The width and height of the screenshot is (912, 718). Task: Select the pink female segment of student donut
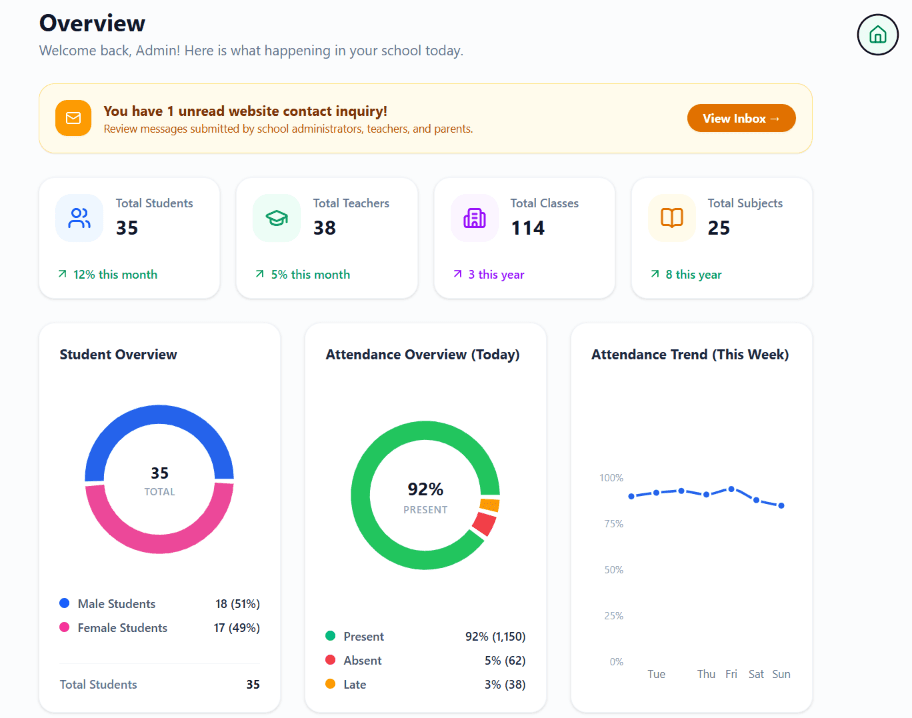pos(159,544)
